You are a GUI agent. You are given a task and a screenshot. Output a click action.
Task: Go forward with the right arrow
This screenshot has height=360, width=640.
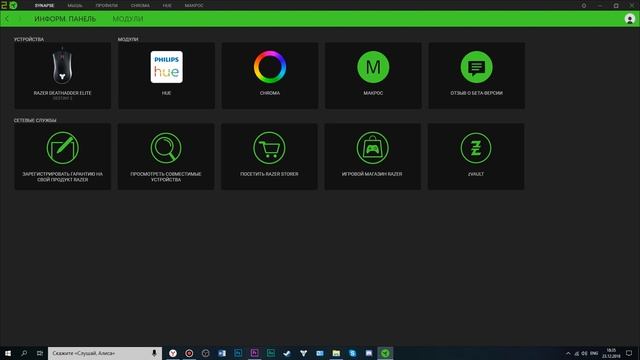19,19
